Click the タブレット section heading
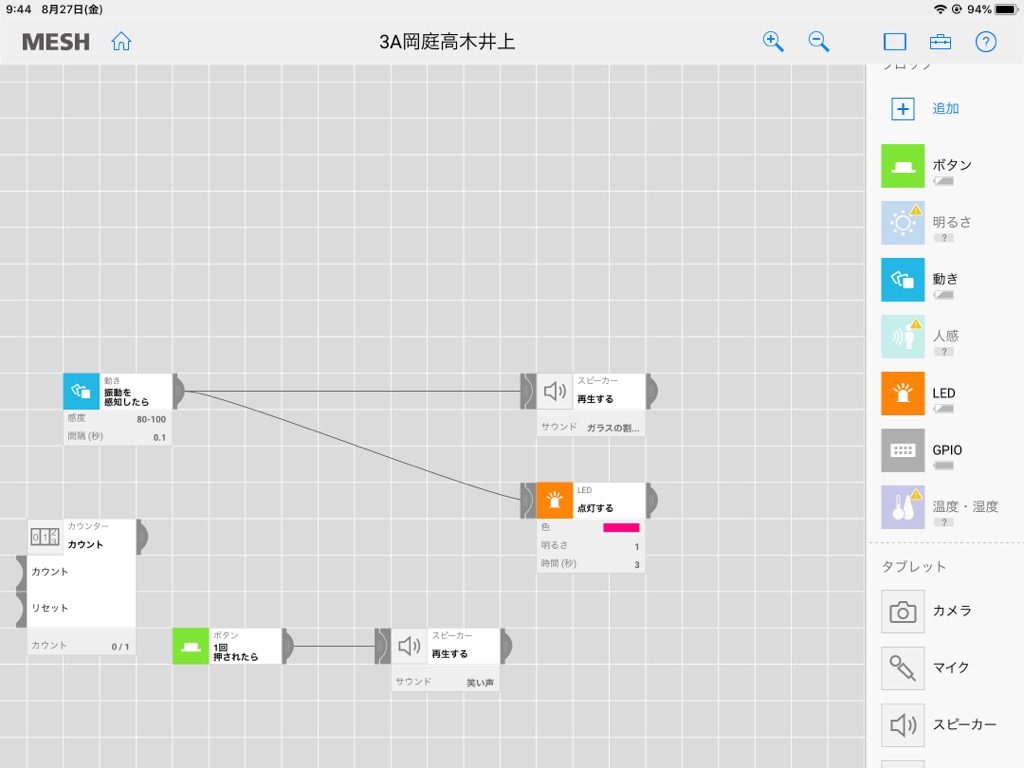The height and width of the screenshot is (768, 1024). tap(914, 566)
